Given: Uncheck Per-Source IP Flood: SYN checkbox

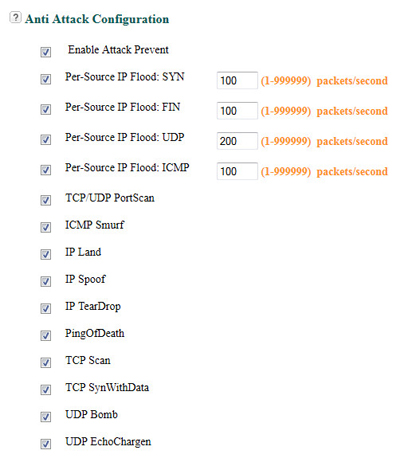Looking at the screenshot, I should [x=46, y=79].
